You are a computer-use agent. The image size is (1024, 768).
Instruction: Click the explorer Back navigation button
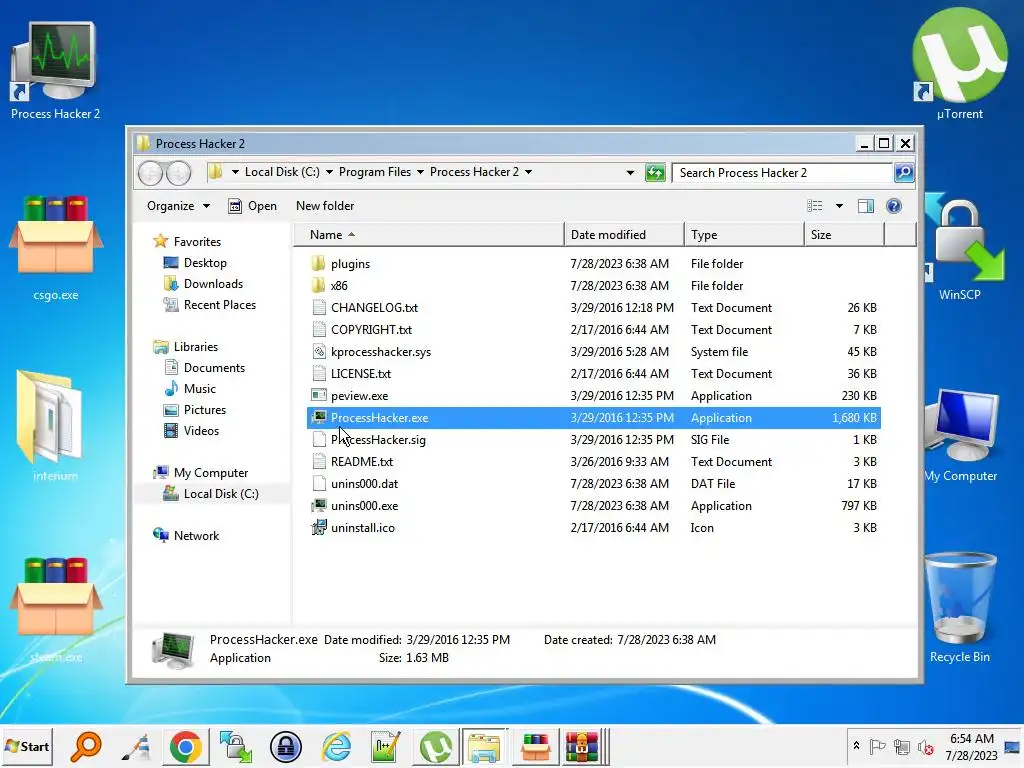click(151, 173)
